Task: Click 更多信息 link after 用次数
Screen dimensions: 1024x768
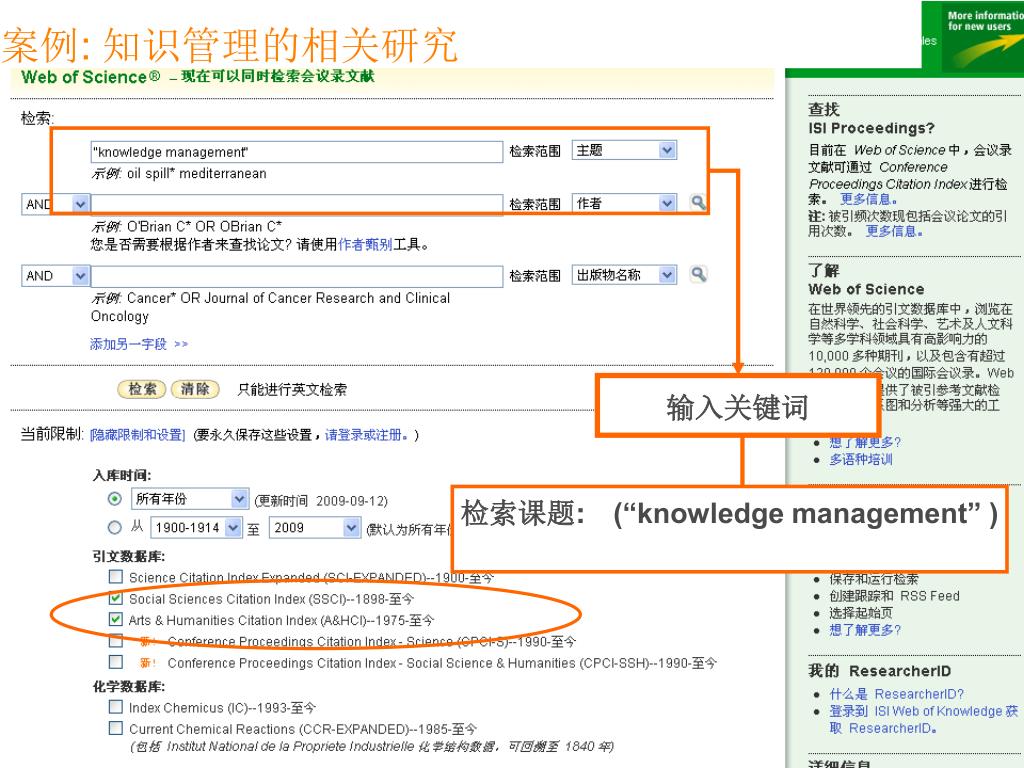Action: (893, 231)
